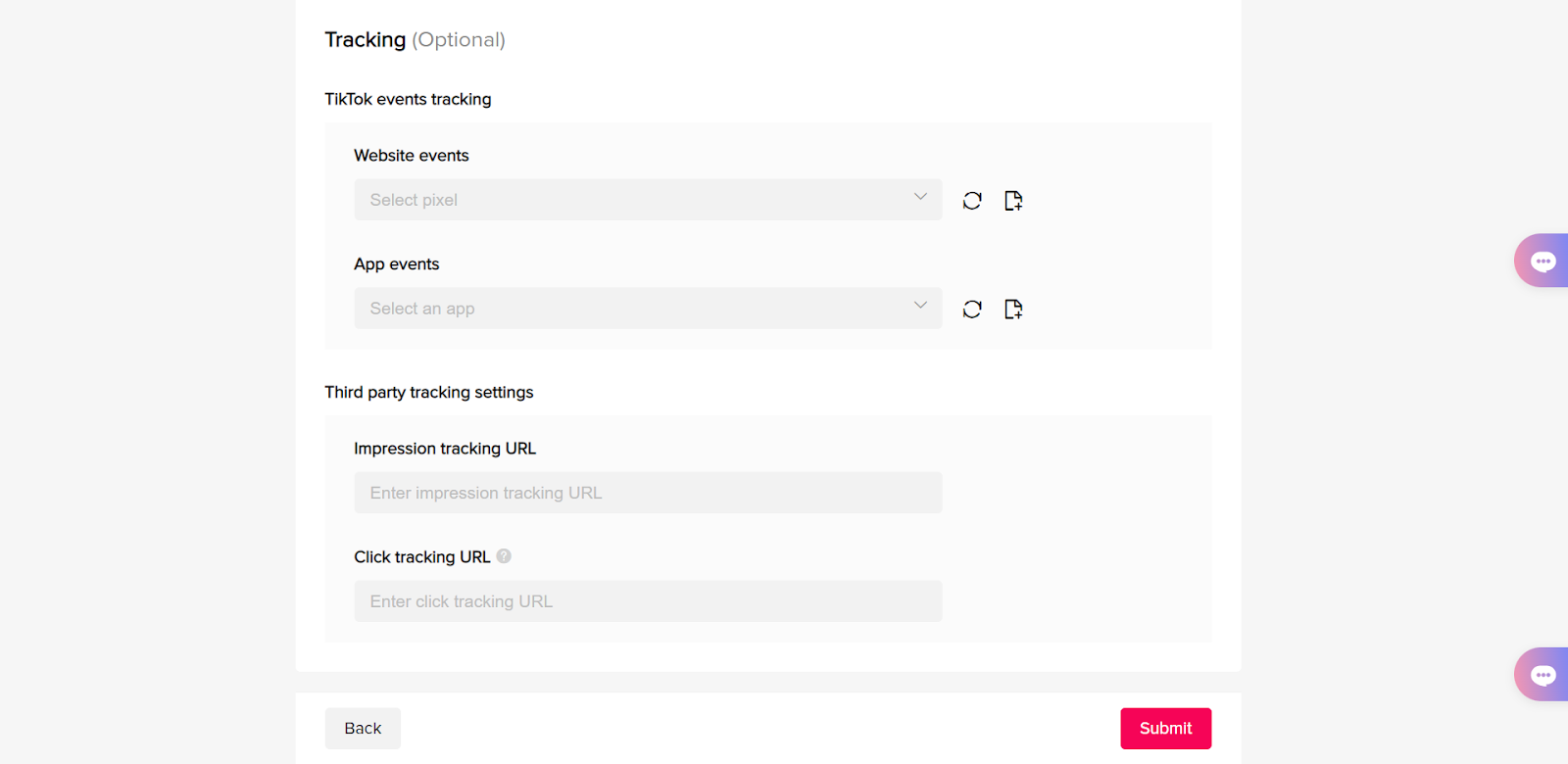Viewport: 1568px width, 764px height.
Task: Click the Back button
Action: click(362, 728)
